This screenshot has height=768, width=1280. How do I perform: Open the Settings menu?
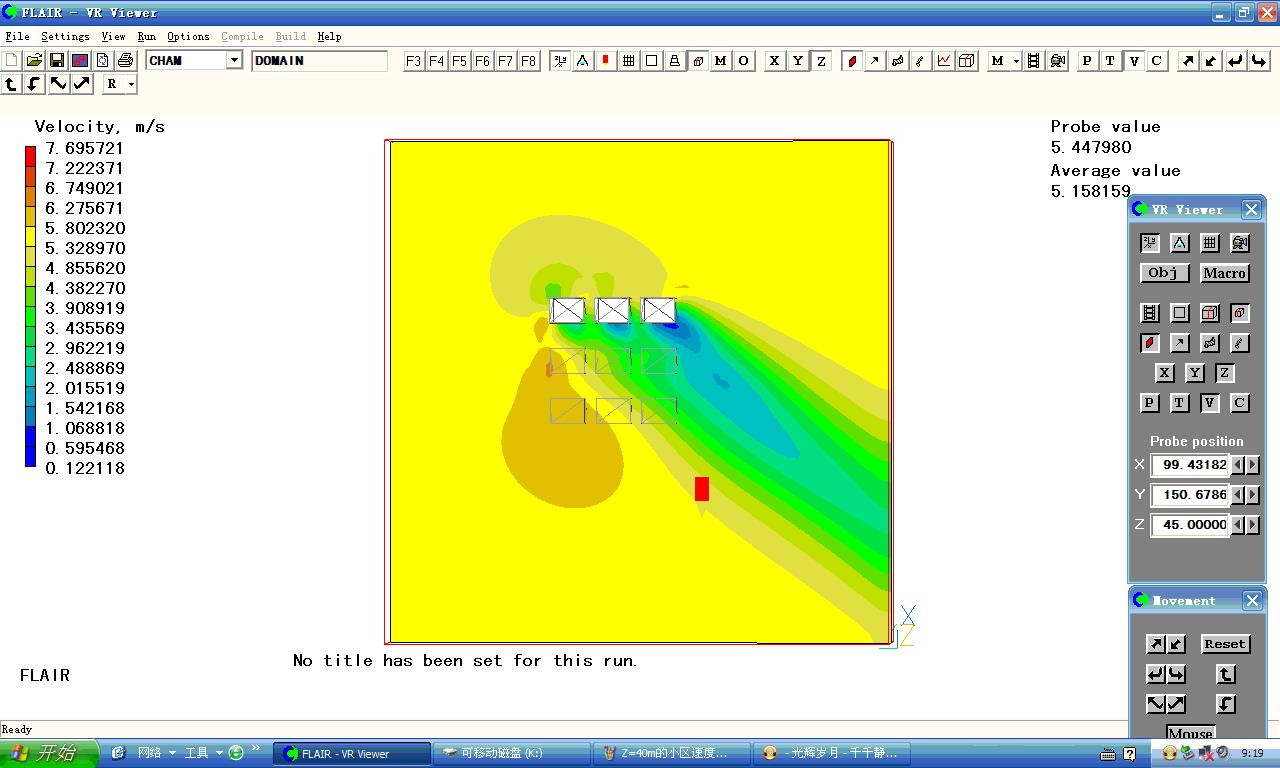pos(65,36)
